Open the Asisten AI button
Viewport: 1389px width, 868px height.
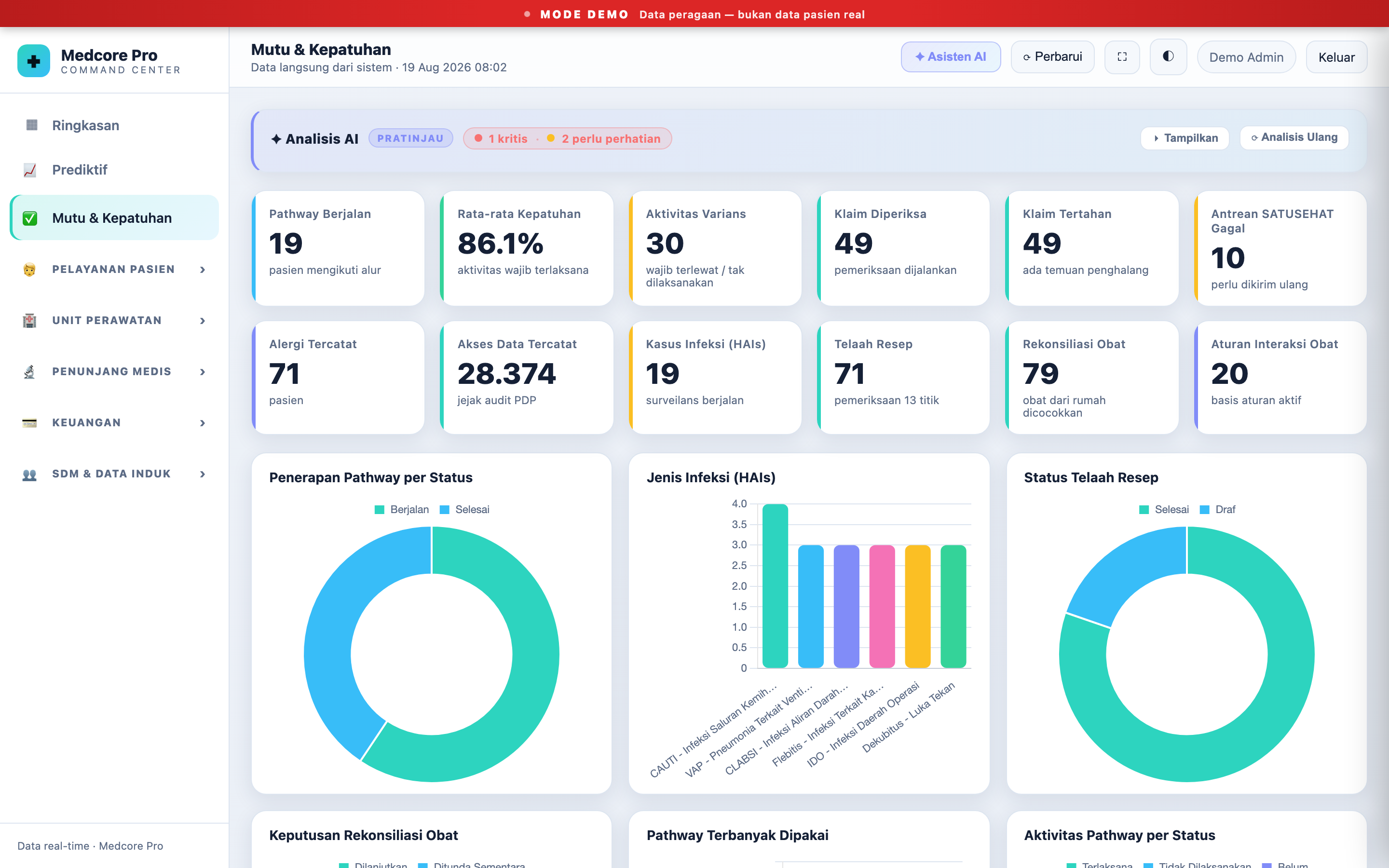click(951, 57)
